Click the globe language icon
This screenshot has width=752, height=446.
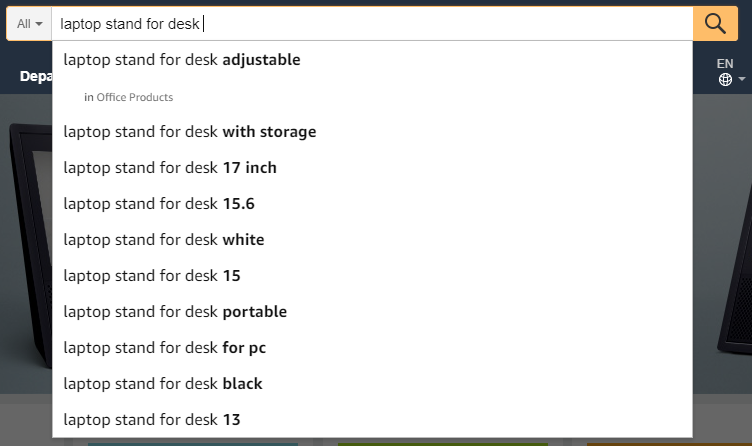click(x=725, y=79)
